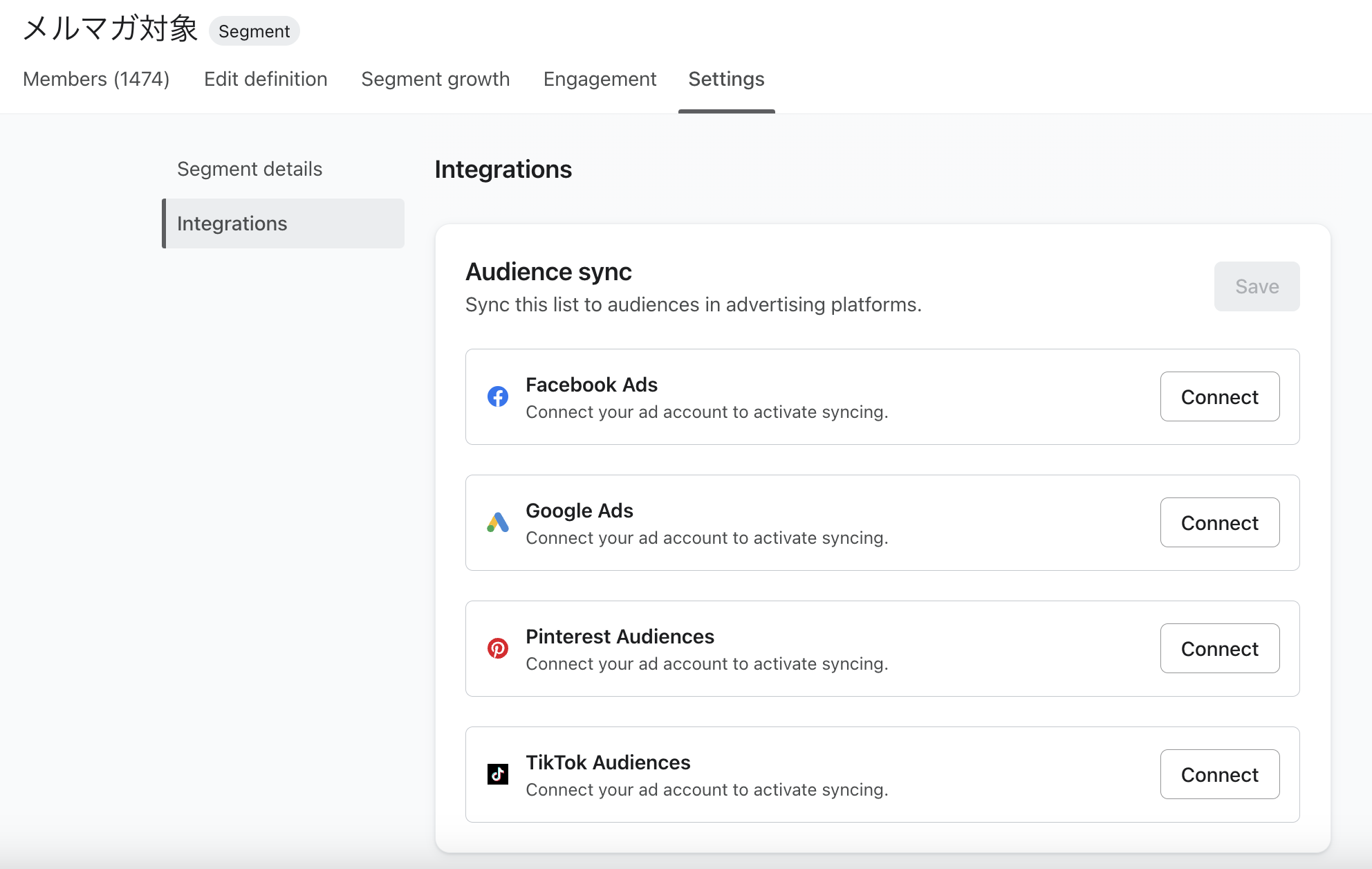Connect the Pinterest Audiences account
The height and width of the screenshot is (869, 1372).
[1220, 648]
